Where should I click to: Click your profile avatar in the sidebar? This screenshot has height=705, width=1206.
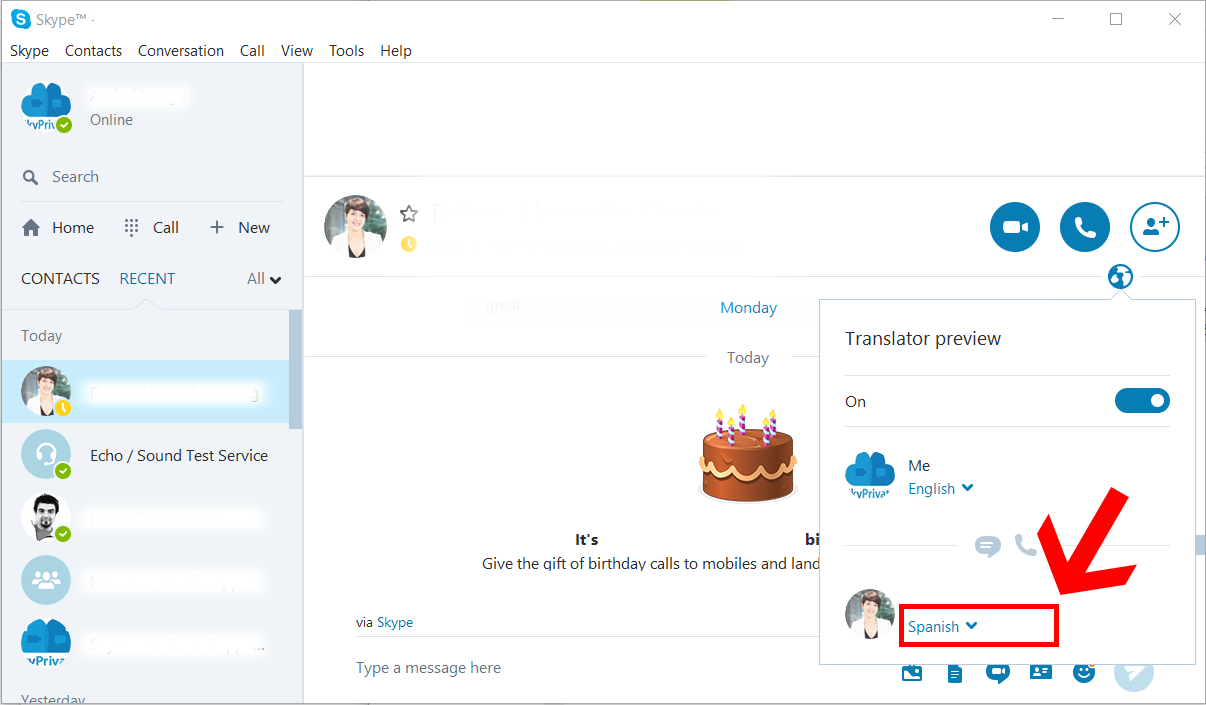(x=46, y=108)
